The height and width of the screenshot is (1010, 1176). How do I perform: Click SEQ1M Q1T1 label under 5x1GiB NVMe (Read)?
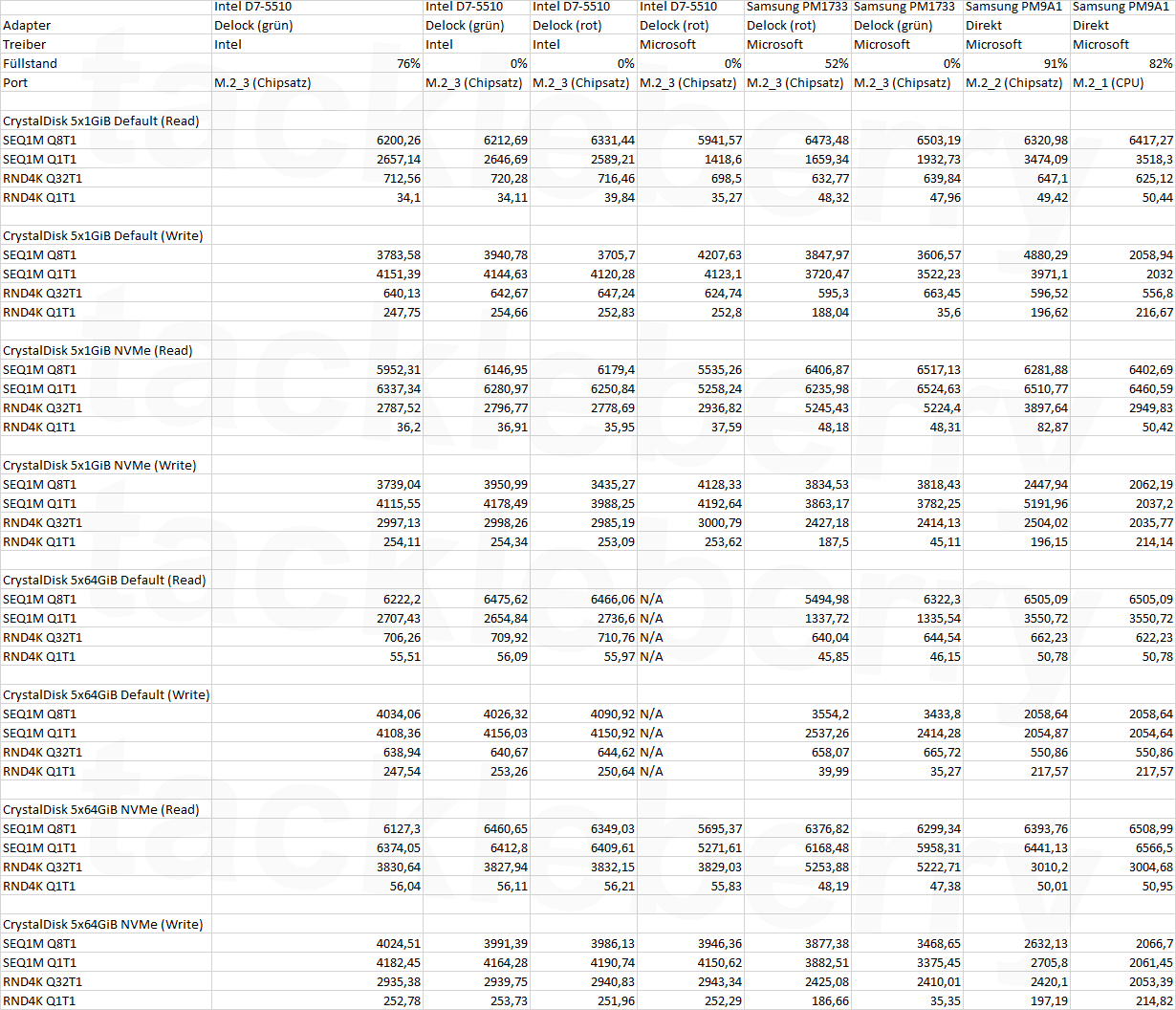click(x=40, y=389)
